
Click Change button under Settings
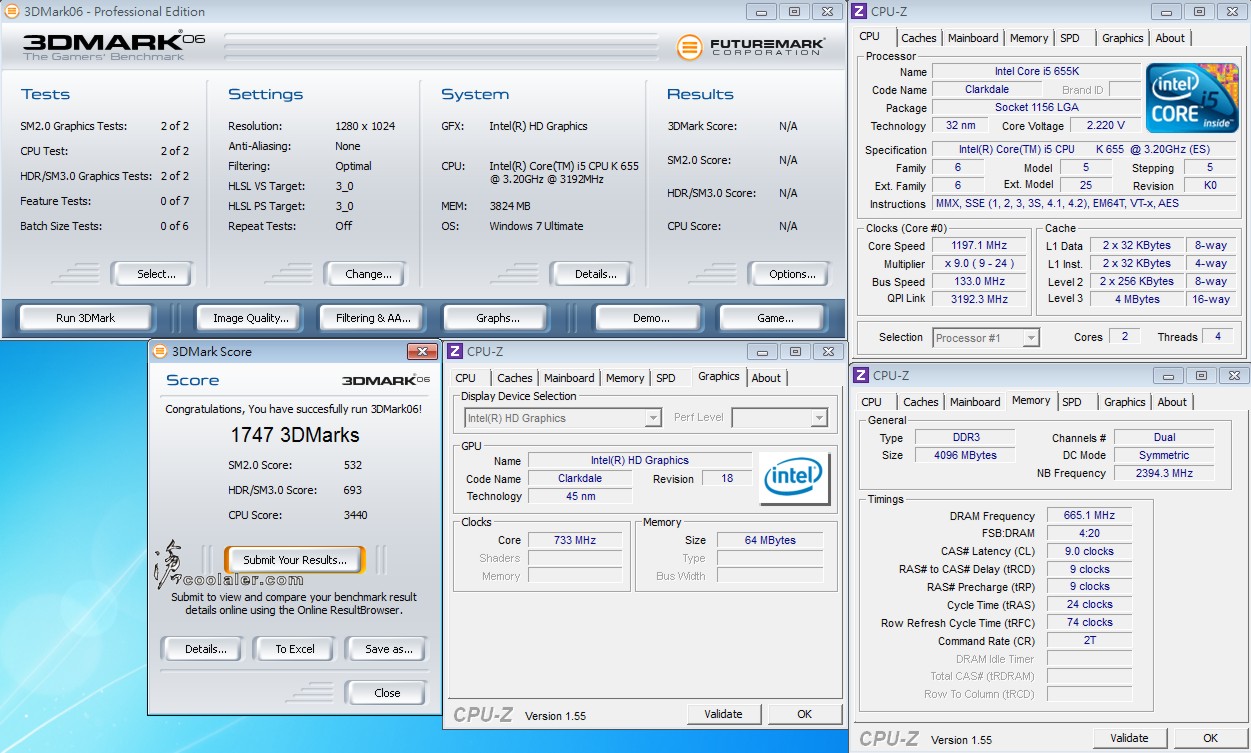pyautogui.click(x=364, y=274)
